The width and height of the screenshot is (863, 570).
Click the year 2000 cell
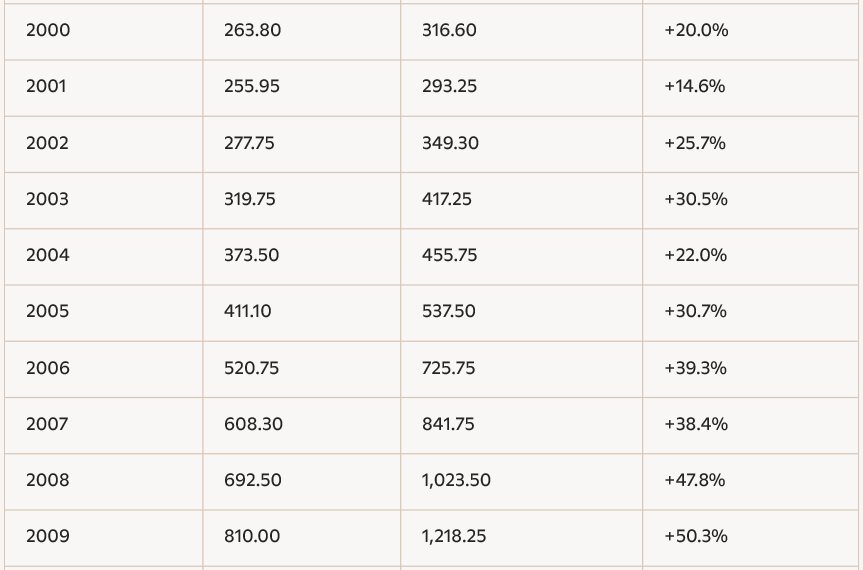48,30
